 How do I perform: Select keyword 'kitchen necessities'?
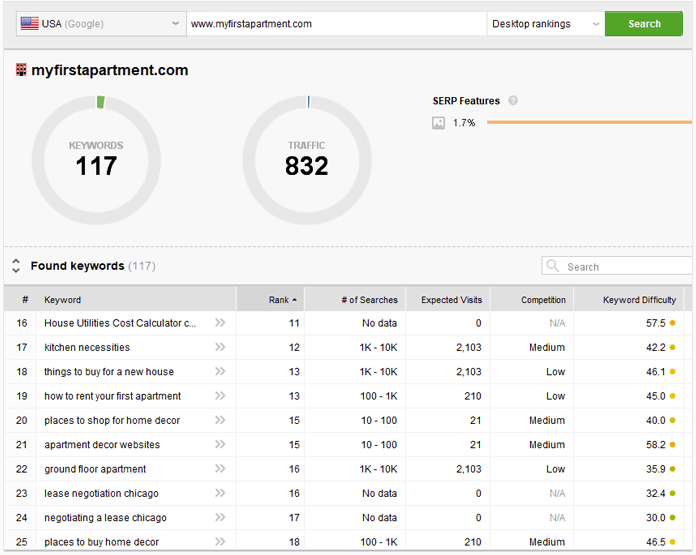87,347
